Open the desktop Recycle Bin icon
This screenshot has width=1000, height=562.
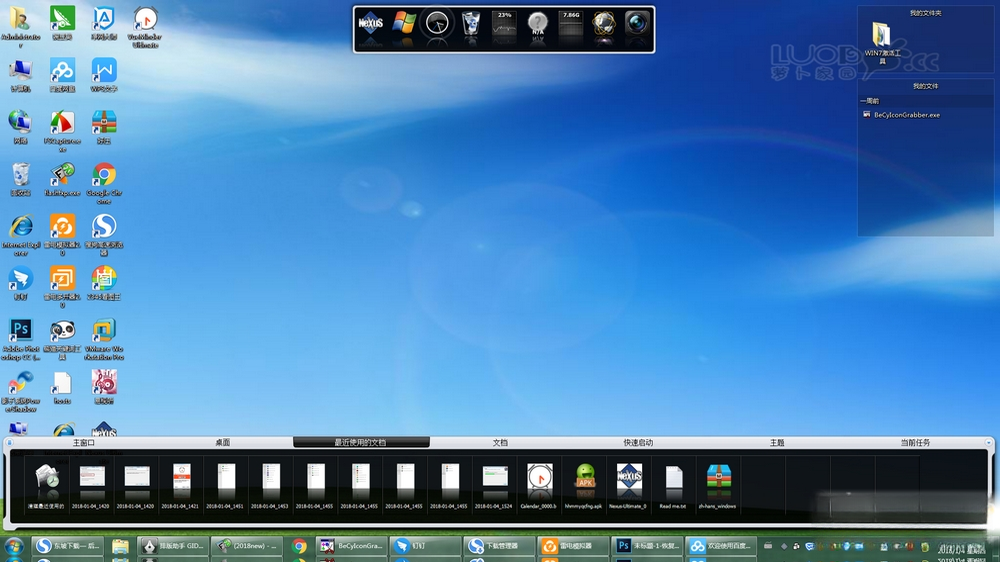(x=20, y=179)
